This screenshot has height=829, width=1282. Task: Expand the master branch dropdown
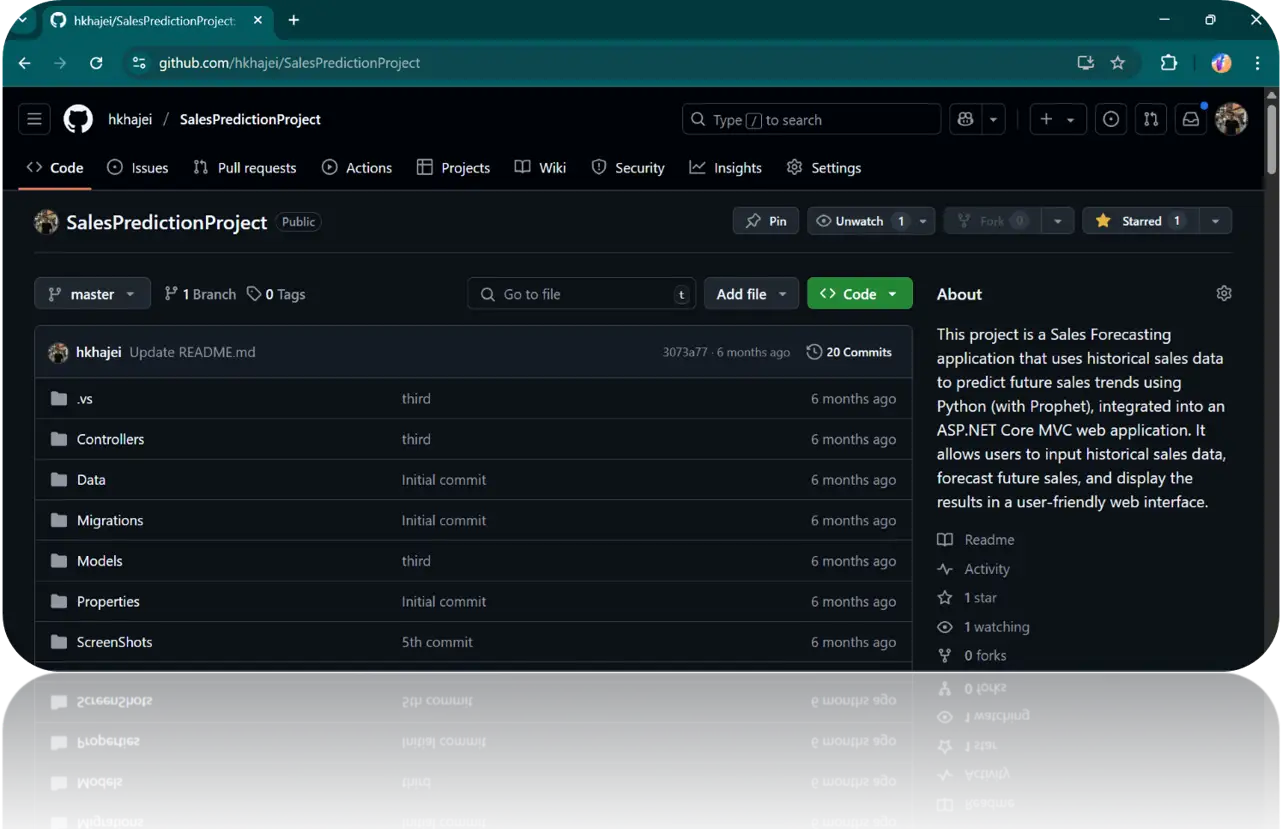coord(92,294)
